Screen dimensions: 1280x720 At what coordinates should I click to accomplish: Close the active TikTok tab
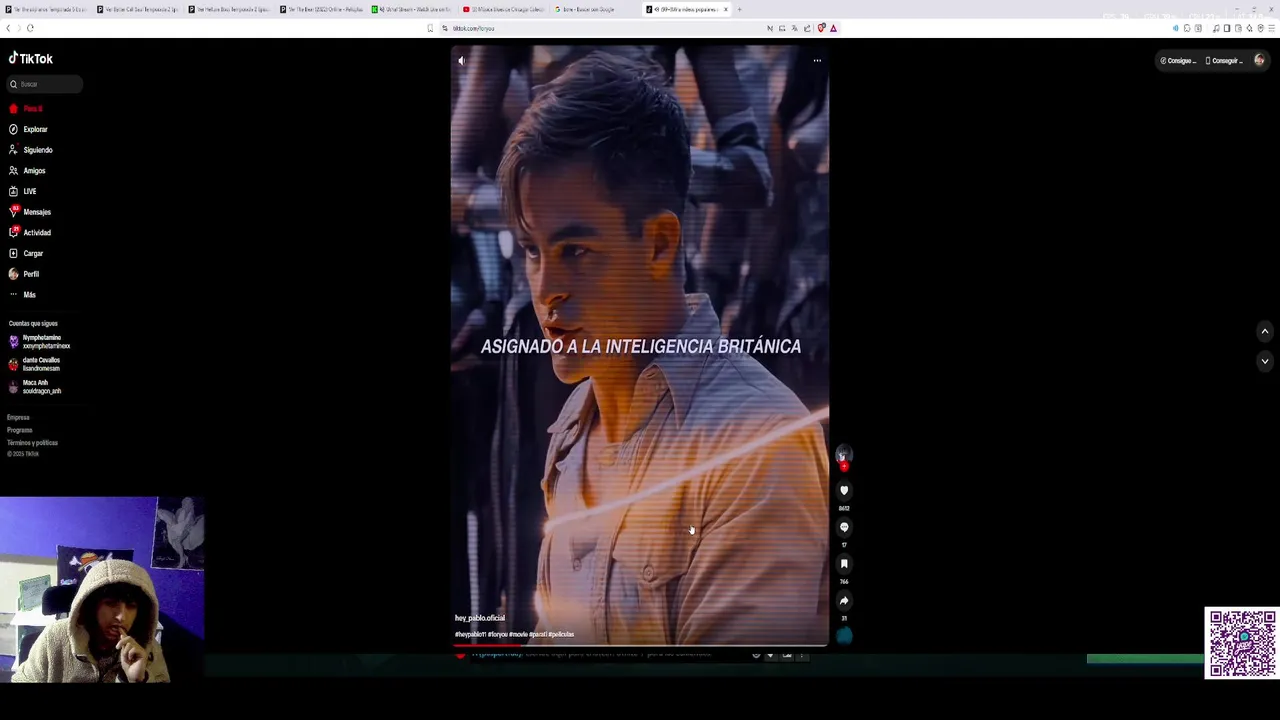[x=726, y=9]
